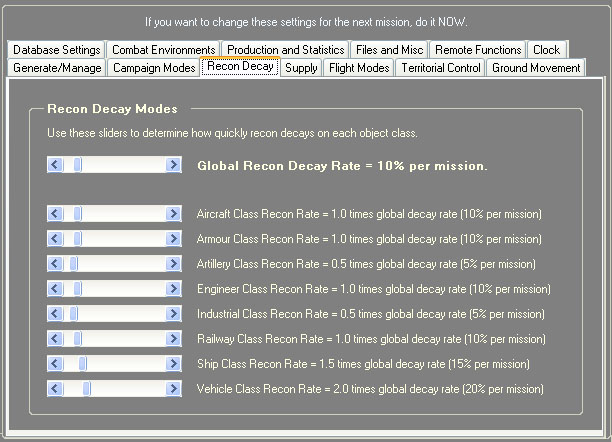The image size is (612, 442).
Task: Open the Database Settings tab
Action: tap(56, 49)
